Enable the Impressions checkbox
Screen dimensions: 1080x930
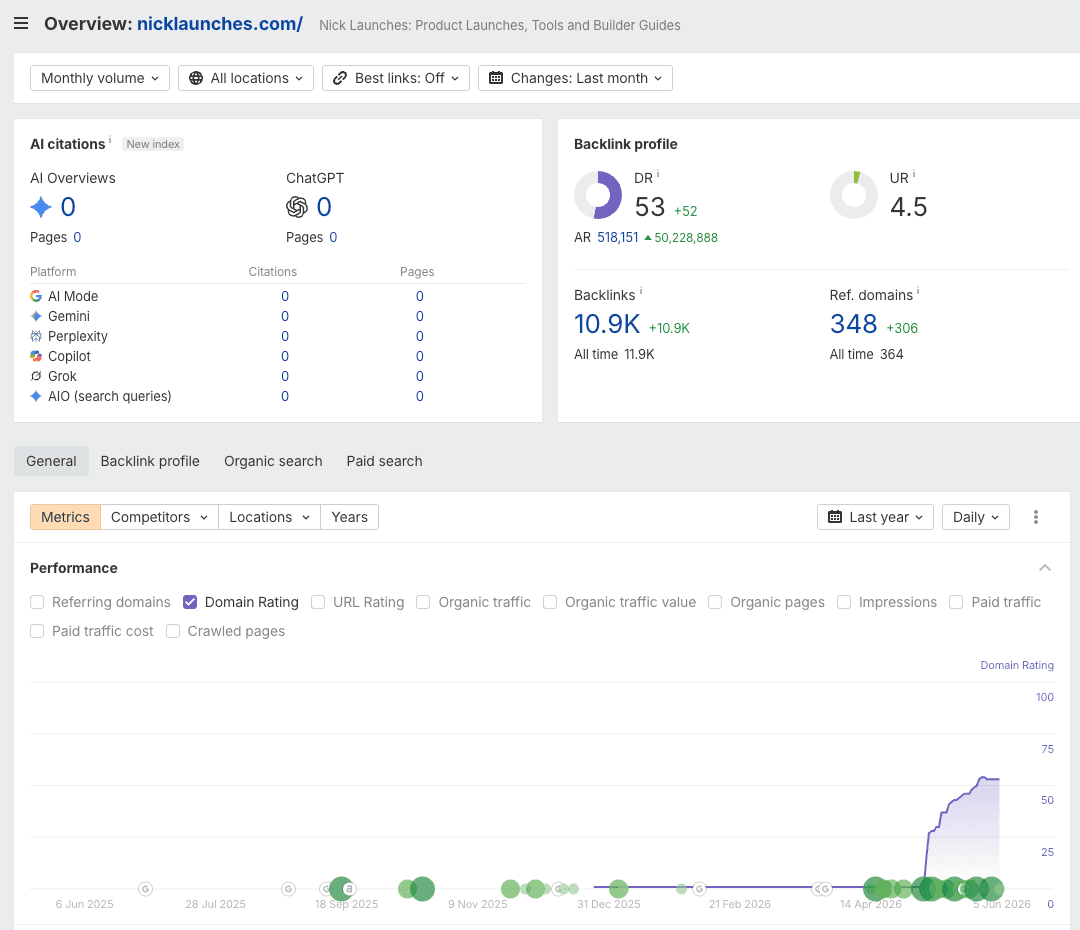pyautogui.click(x=844, y=602)
